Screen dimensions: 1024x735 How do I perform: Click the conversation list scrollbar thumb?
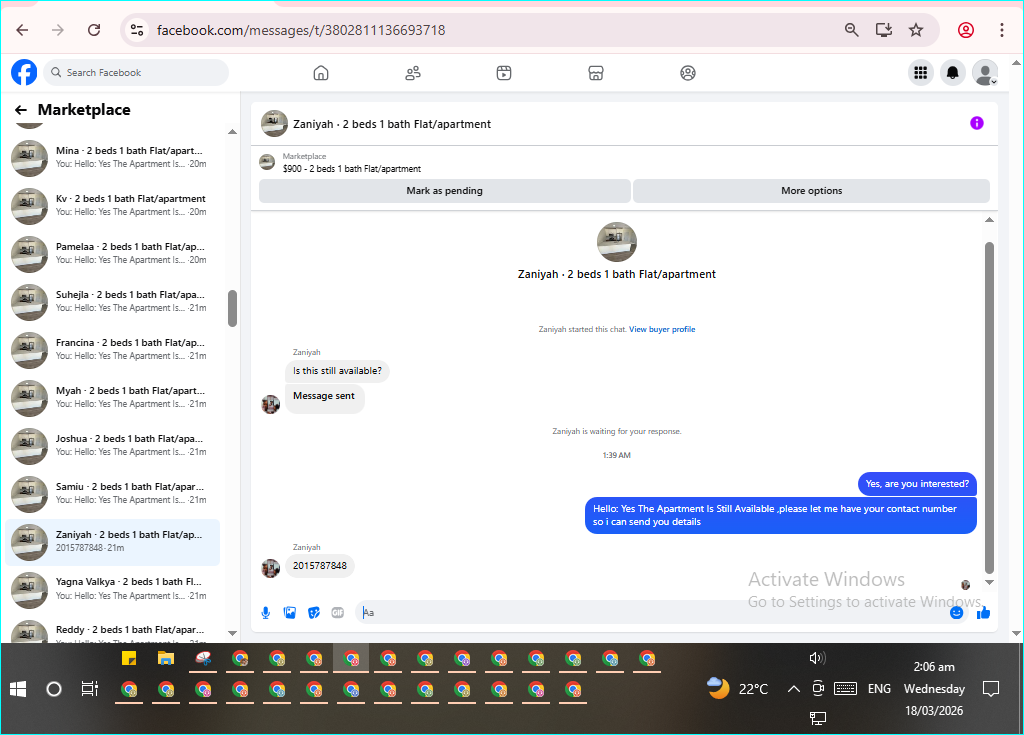232,308
